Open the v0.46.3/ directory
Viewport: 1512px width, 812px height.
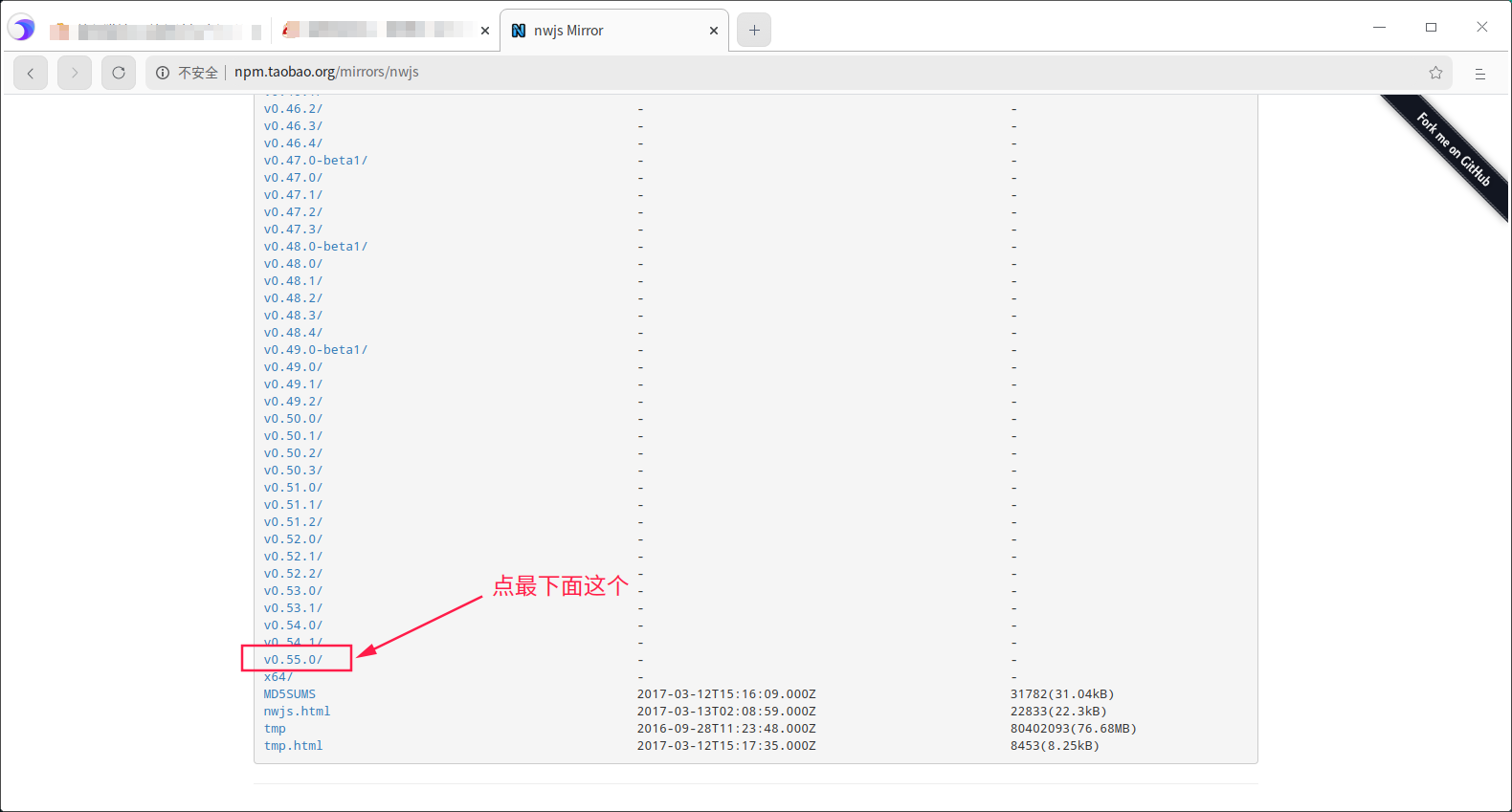tap(293, 126)
